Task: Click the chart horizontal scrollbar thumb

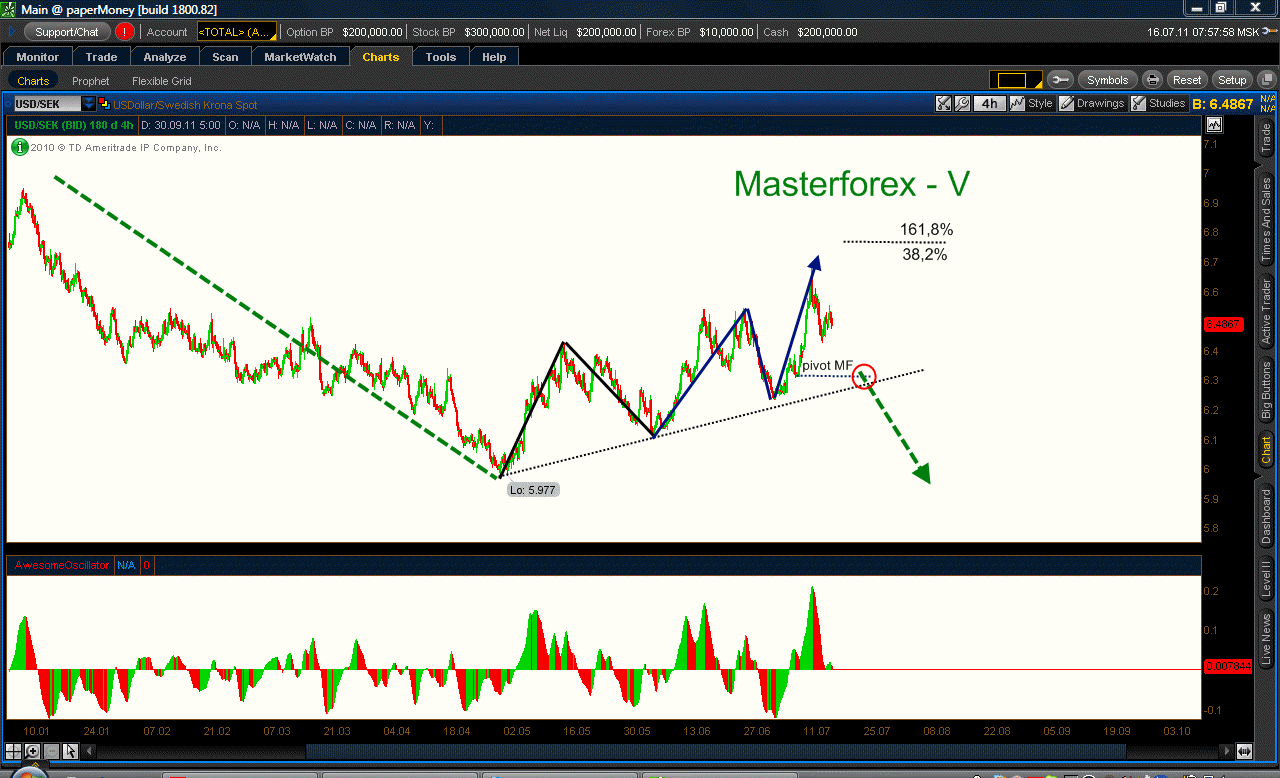Action: pos(716,751)
